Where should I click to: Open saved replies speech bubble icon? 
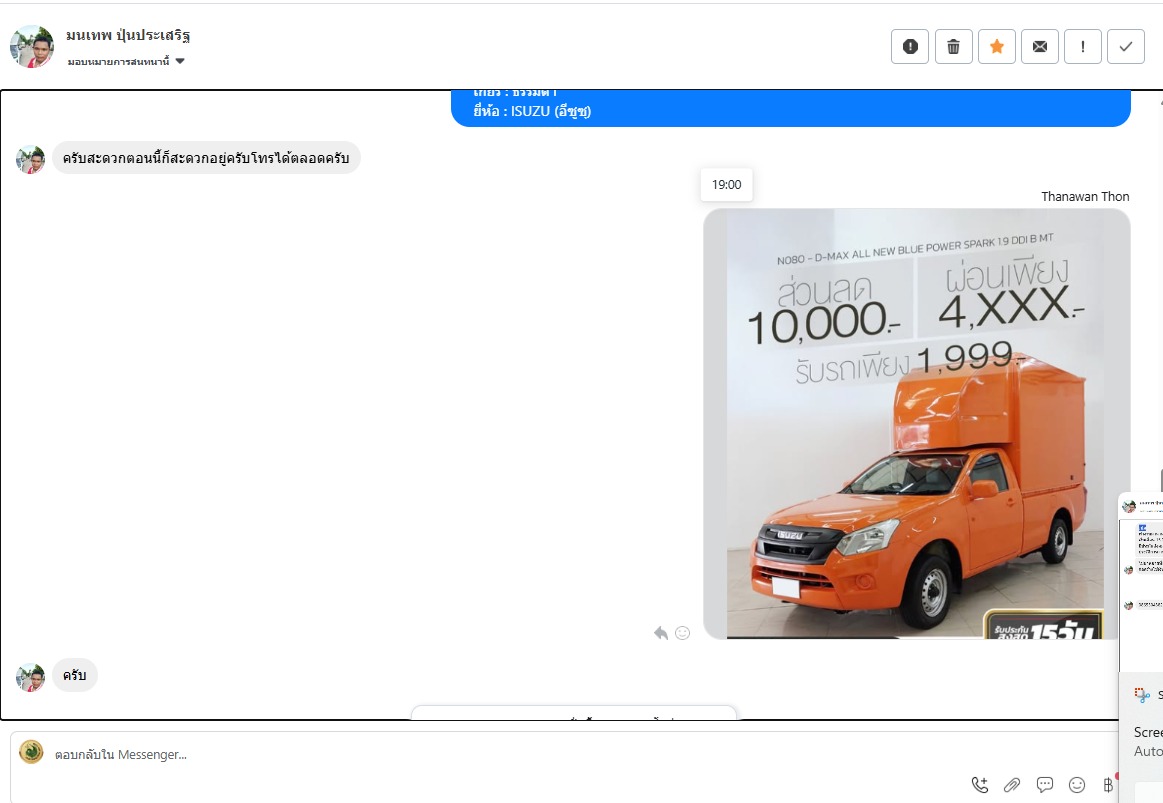(x=1045, y=785)
